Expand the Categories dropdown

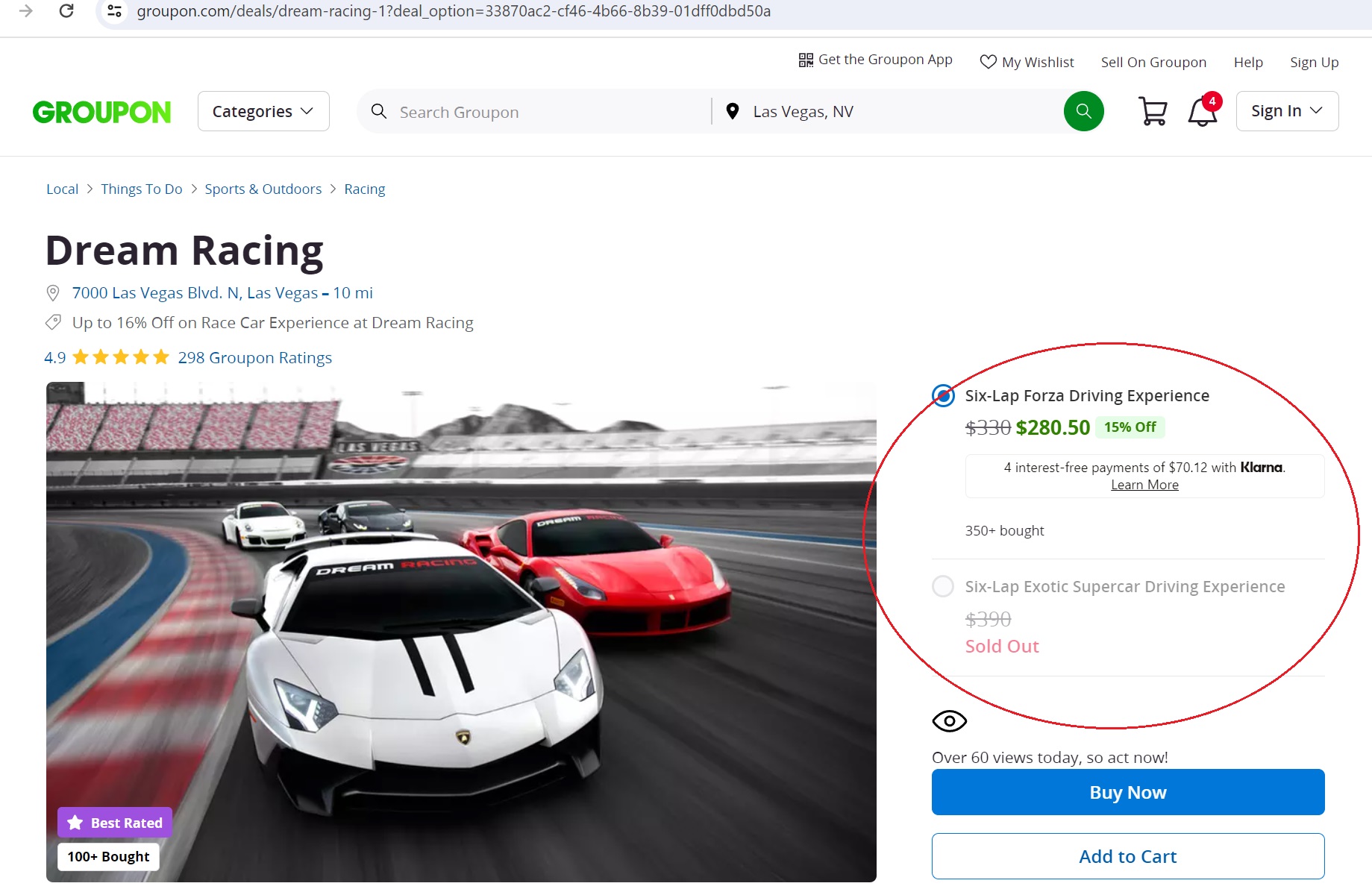[x=263, y=111]
